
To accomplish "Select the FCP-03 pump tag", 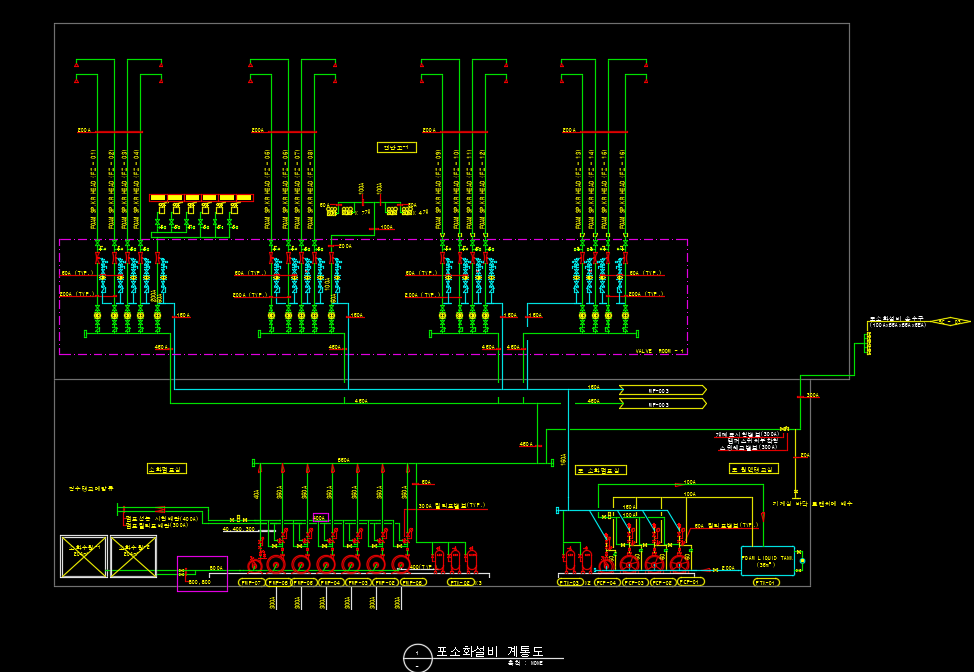I will [x=635, y=583].
